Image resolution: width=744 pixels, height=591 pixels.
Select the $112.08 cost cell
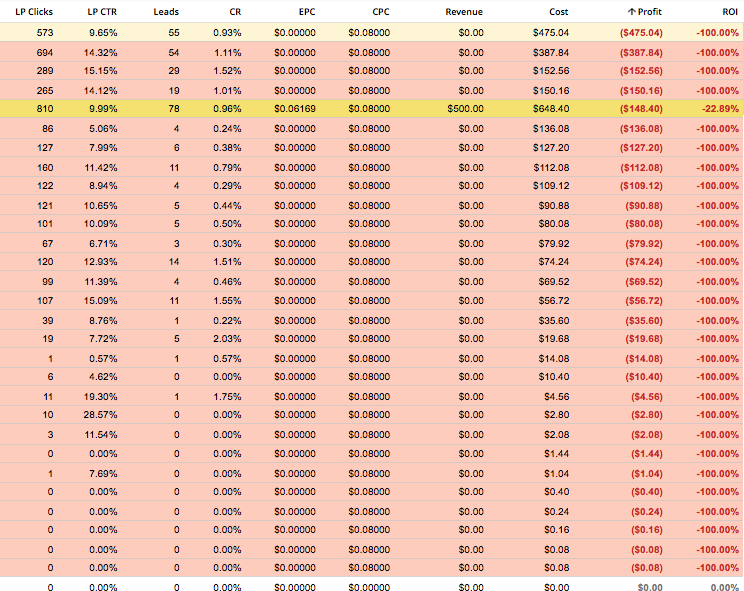551,167
